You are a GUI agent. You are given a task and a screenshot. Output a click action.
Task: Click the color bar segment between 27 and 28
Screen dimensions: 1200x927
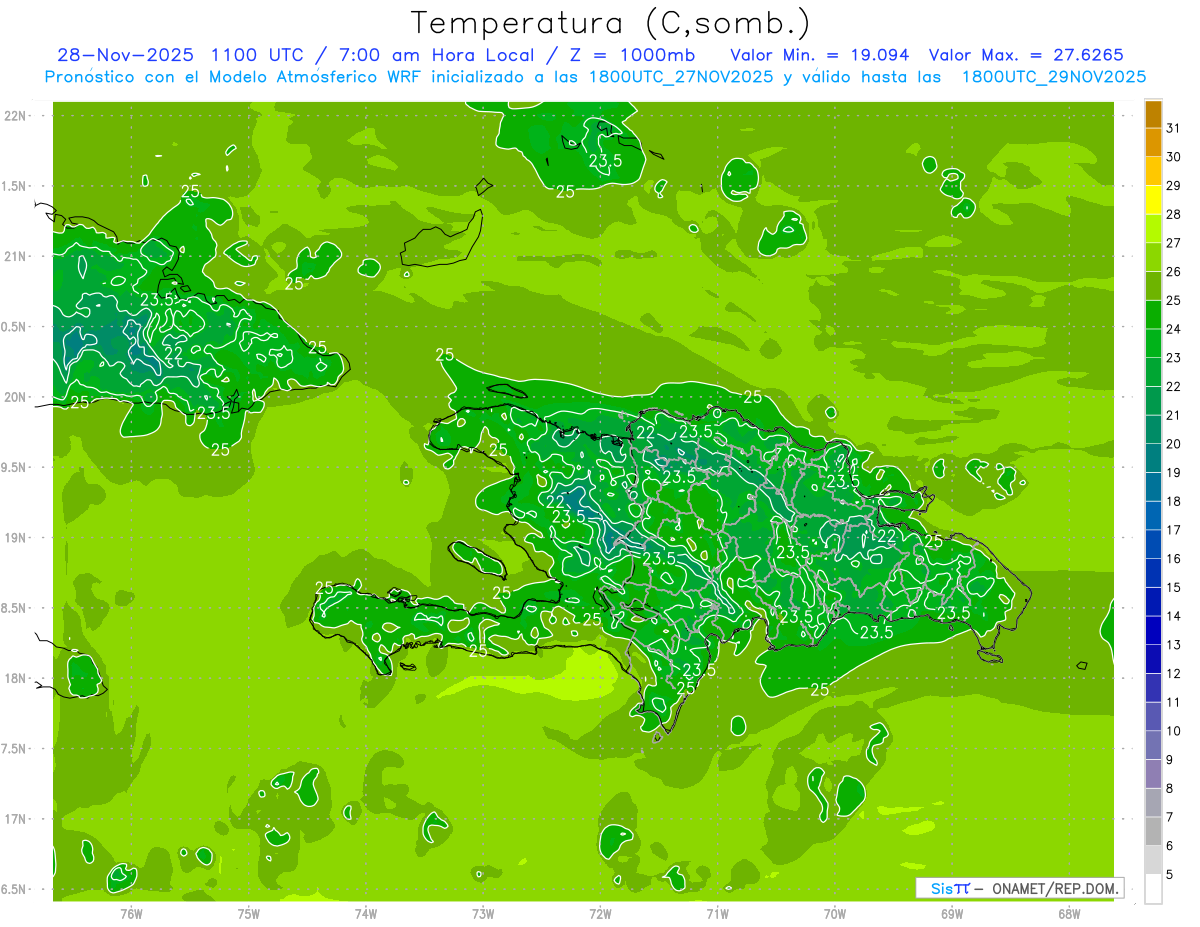1153,229
